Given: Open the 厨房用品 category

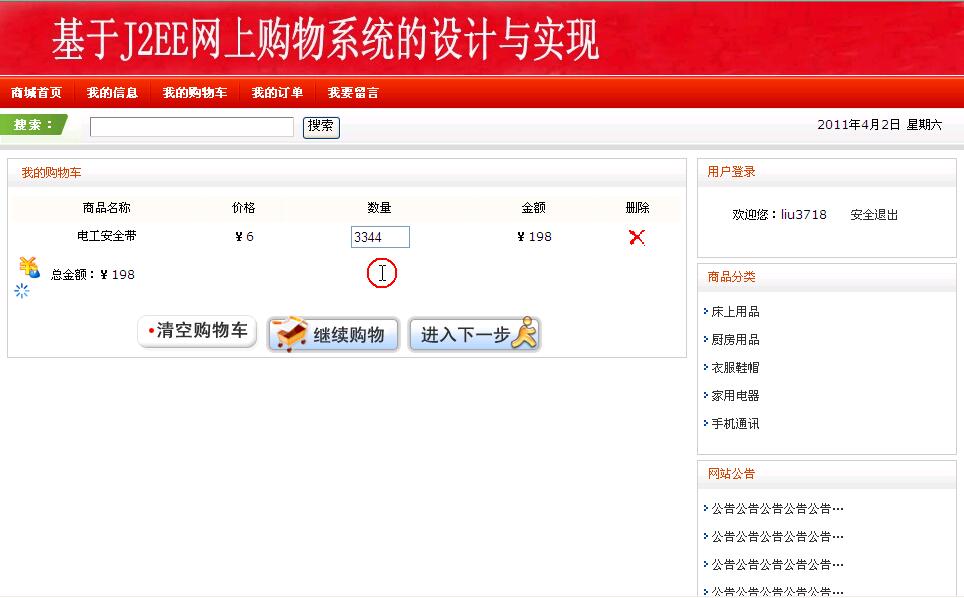Looking at the screenshot, I should pos(735,339).
